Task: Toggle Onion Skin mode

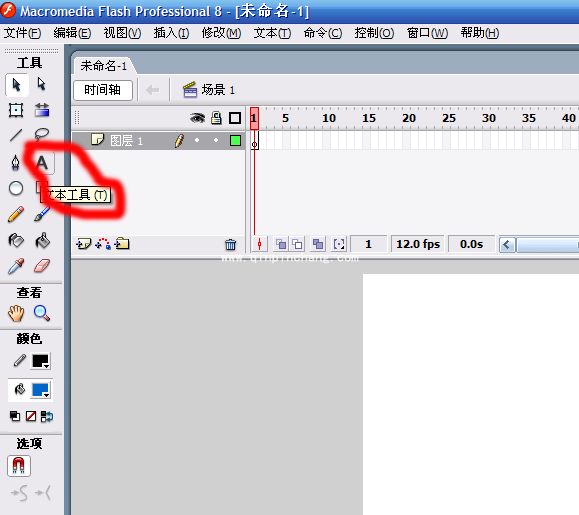Action: tap(281, 244)
